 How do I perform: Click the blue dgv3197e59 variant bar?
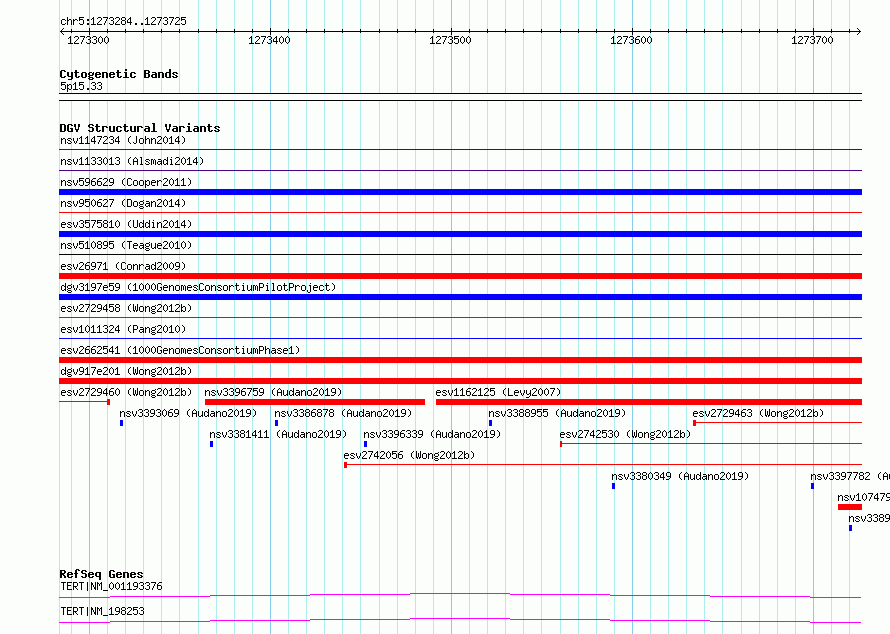(x=460, y=297)
